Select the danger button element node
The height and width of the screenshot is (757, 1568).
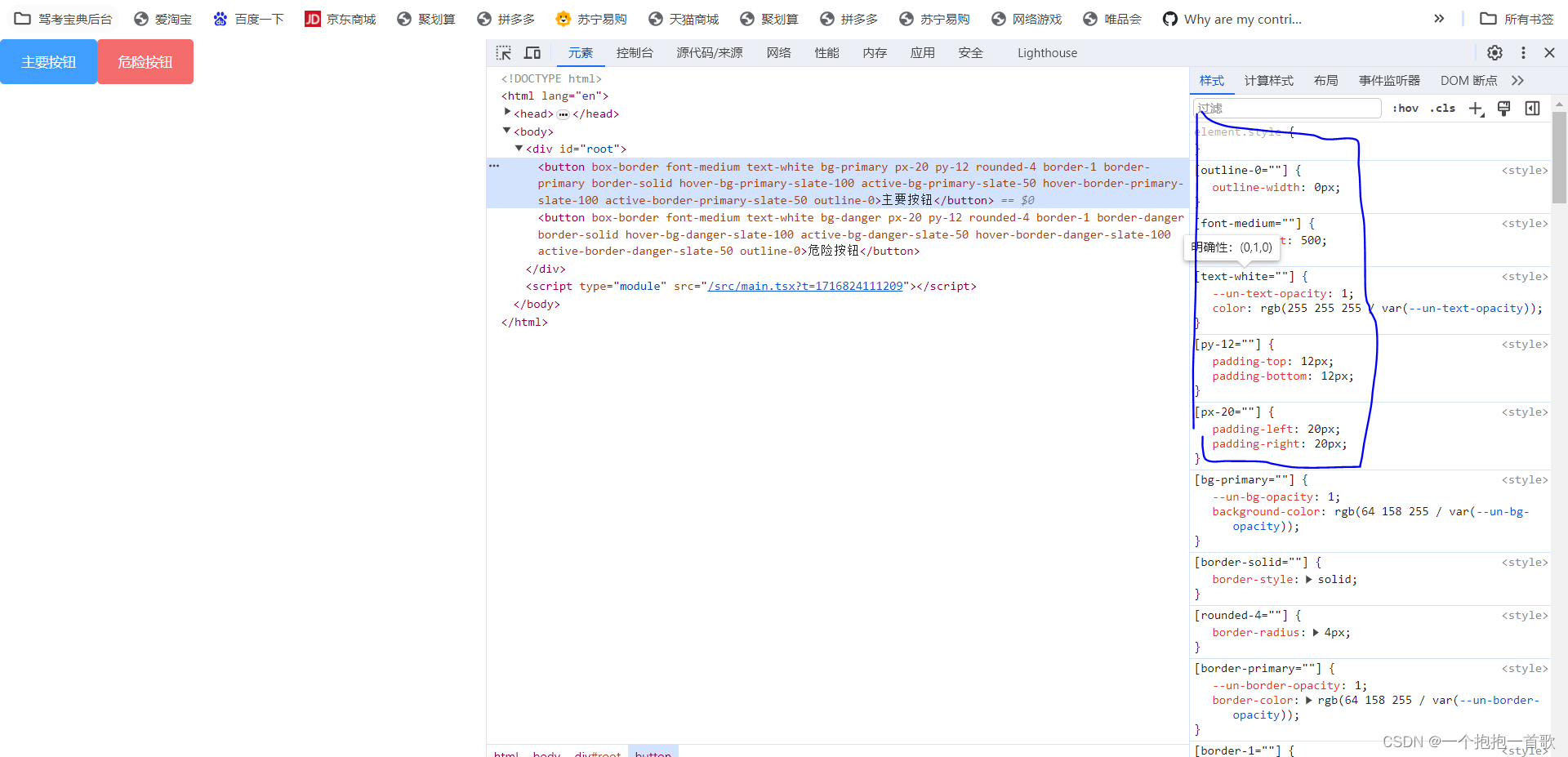860,234
